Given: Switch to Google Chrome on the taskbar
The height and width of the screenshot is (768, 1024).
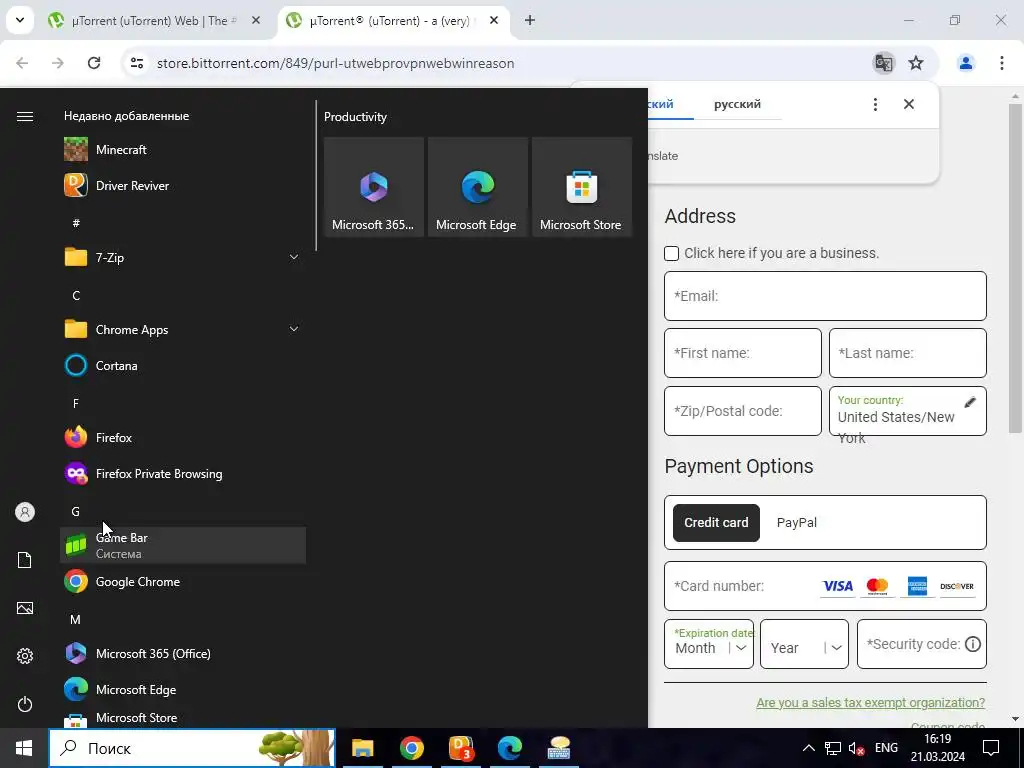Looking at the screenshot, I should tap(411, 748).
